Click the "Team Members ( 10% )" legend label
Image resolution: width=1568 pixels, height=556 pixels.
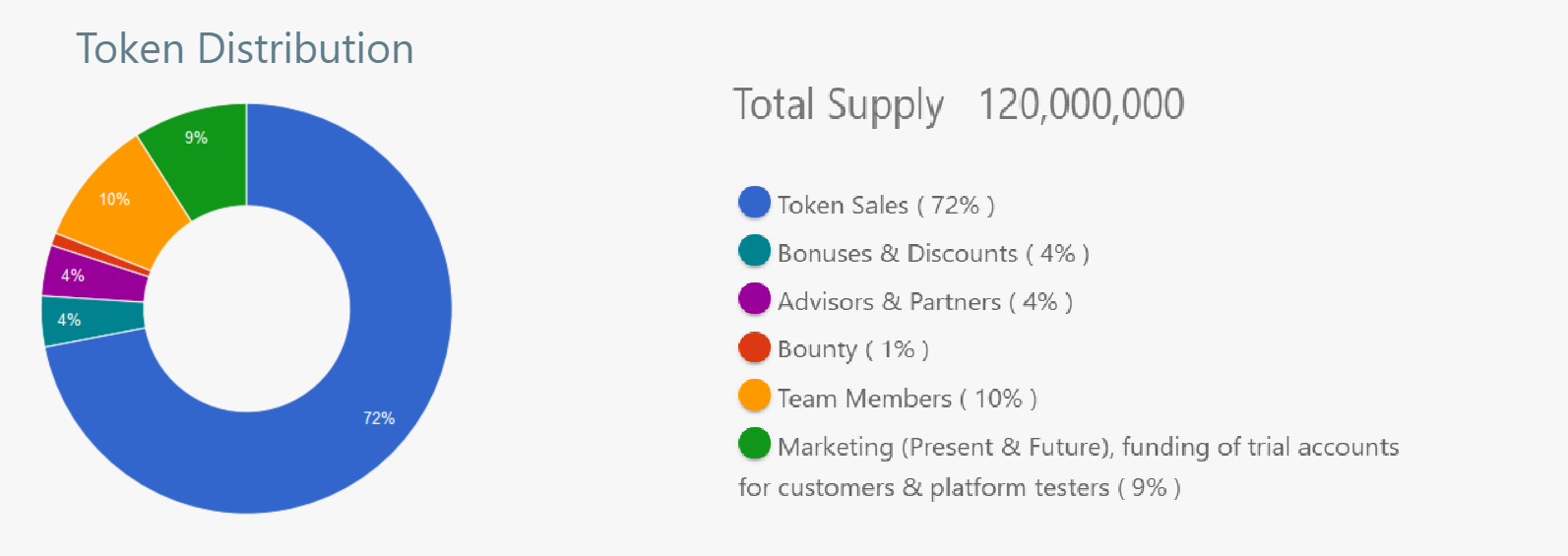coord(908,399)
